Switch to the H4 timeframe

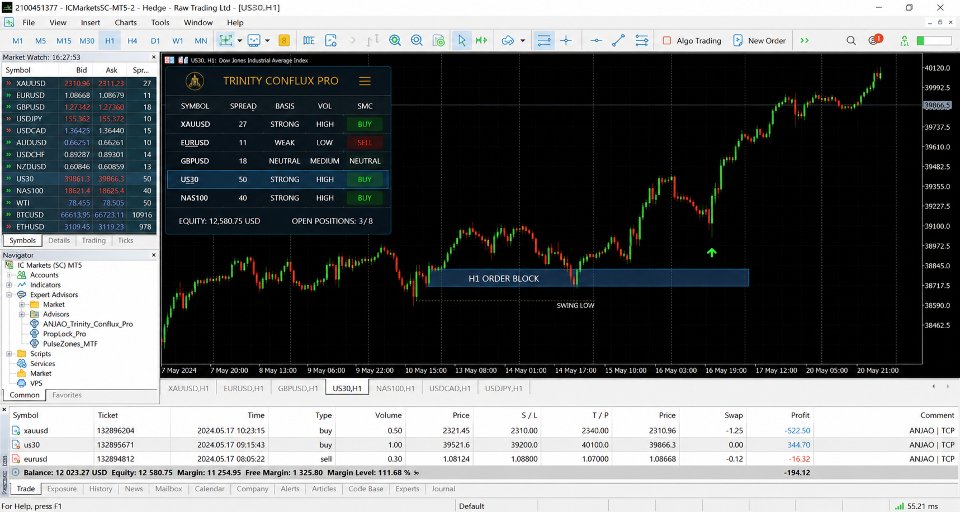[132, 40]
